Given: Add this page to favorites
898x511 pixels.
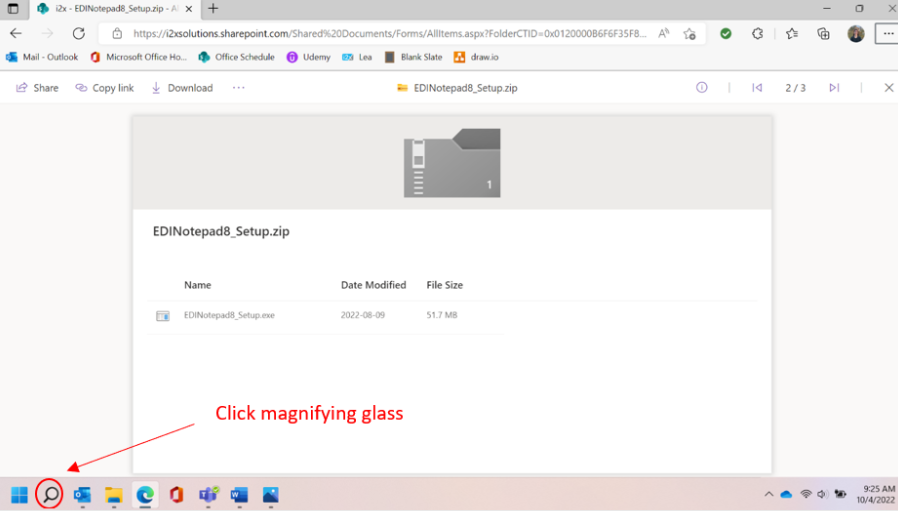Looking at the screenshot, I should pyautogui.click(x=690, y=33).
